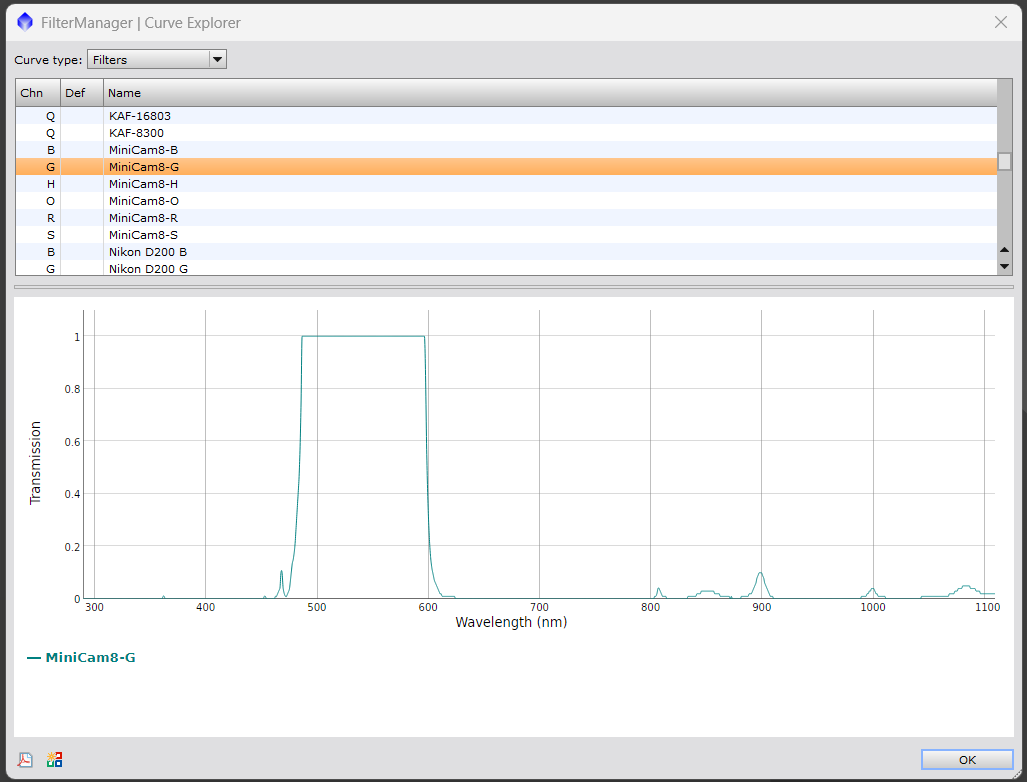This screenshot has width=1027, height=782.
Task: Click the OK button
Action: click(967, 760)
